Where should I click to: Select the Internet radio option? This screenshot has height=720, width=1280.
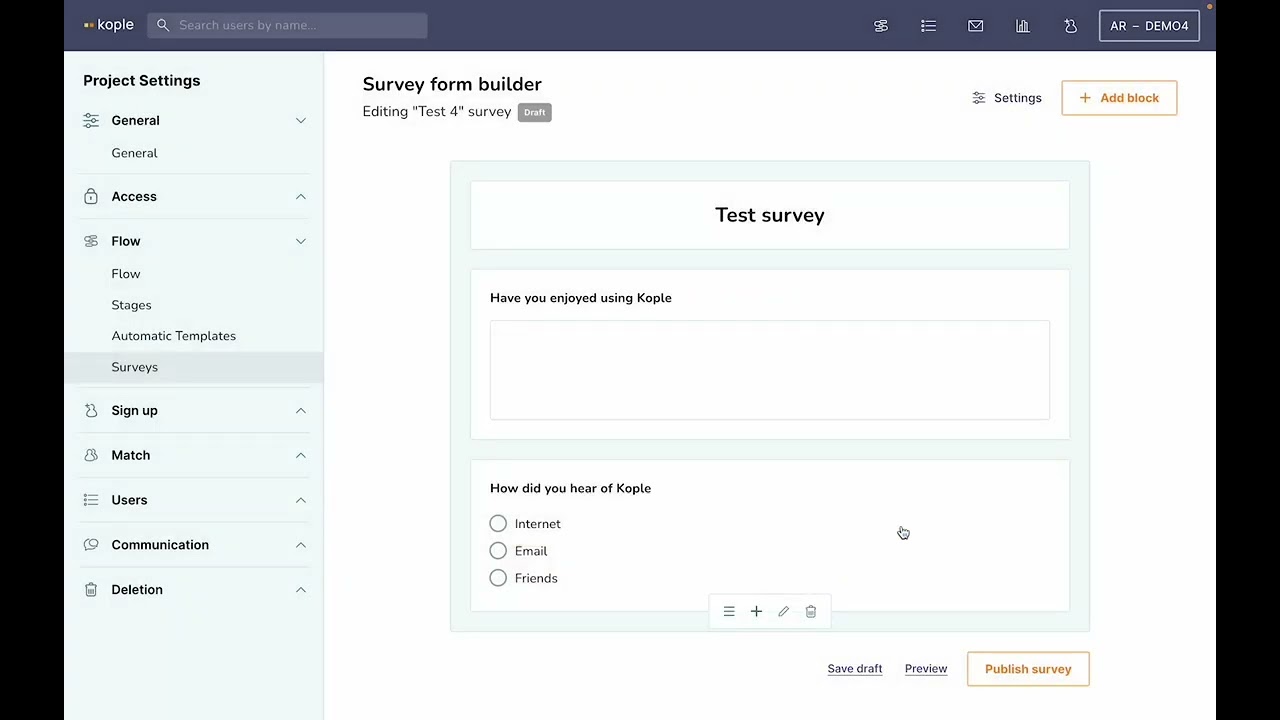click(x=498, y=524)
